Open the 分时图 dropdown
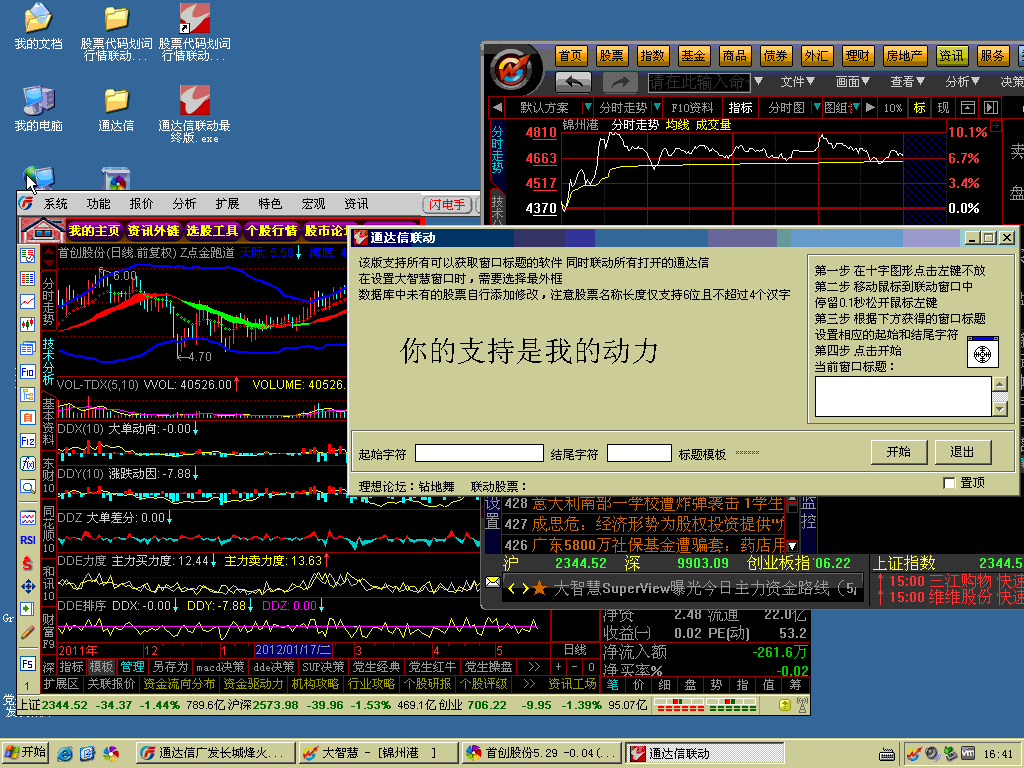This screenshot has width=1024, height=768. [816, 107]
